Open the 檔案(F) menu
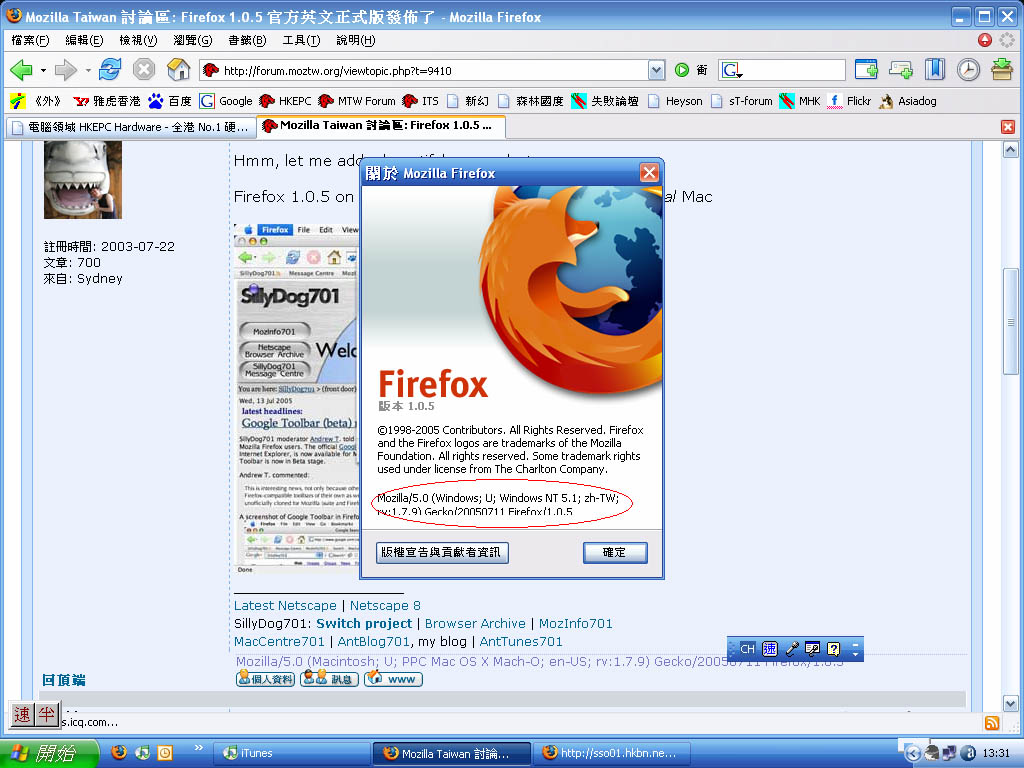Image resolution: width=1024 pixels, height=768 pixels. tap(30, 40)
